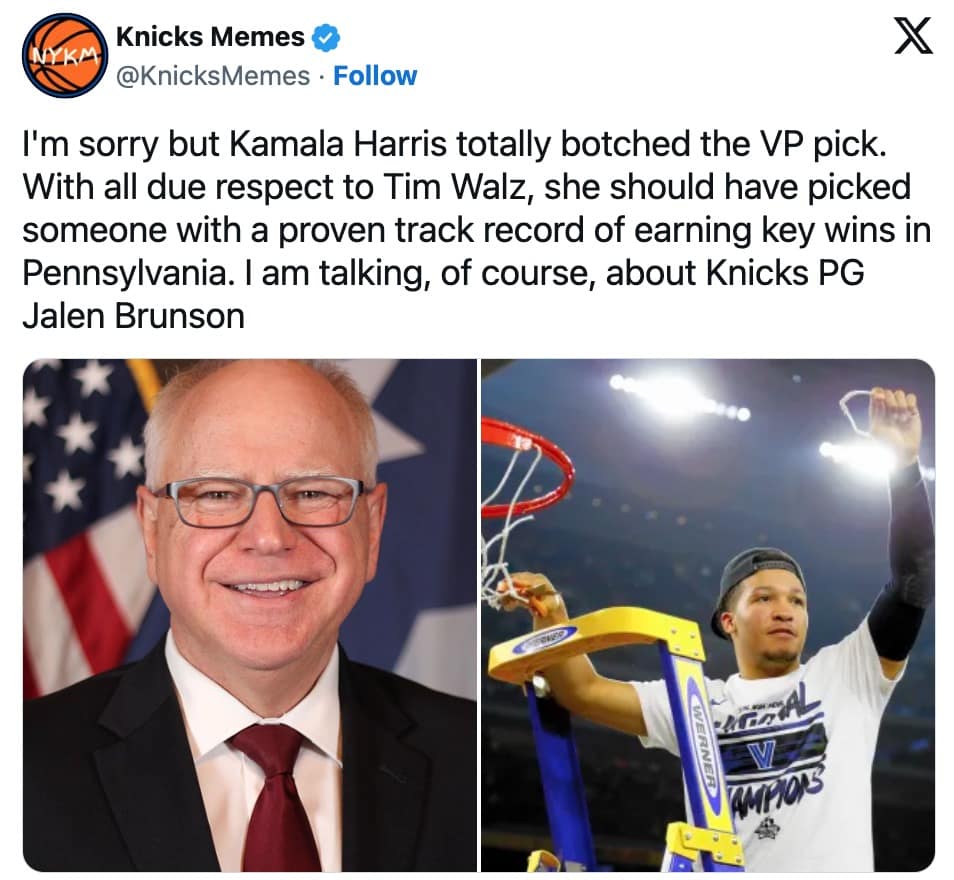
Task: Select the eyeglasses in the left photo
Action: click(x=262, y=502)
